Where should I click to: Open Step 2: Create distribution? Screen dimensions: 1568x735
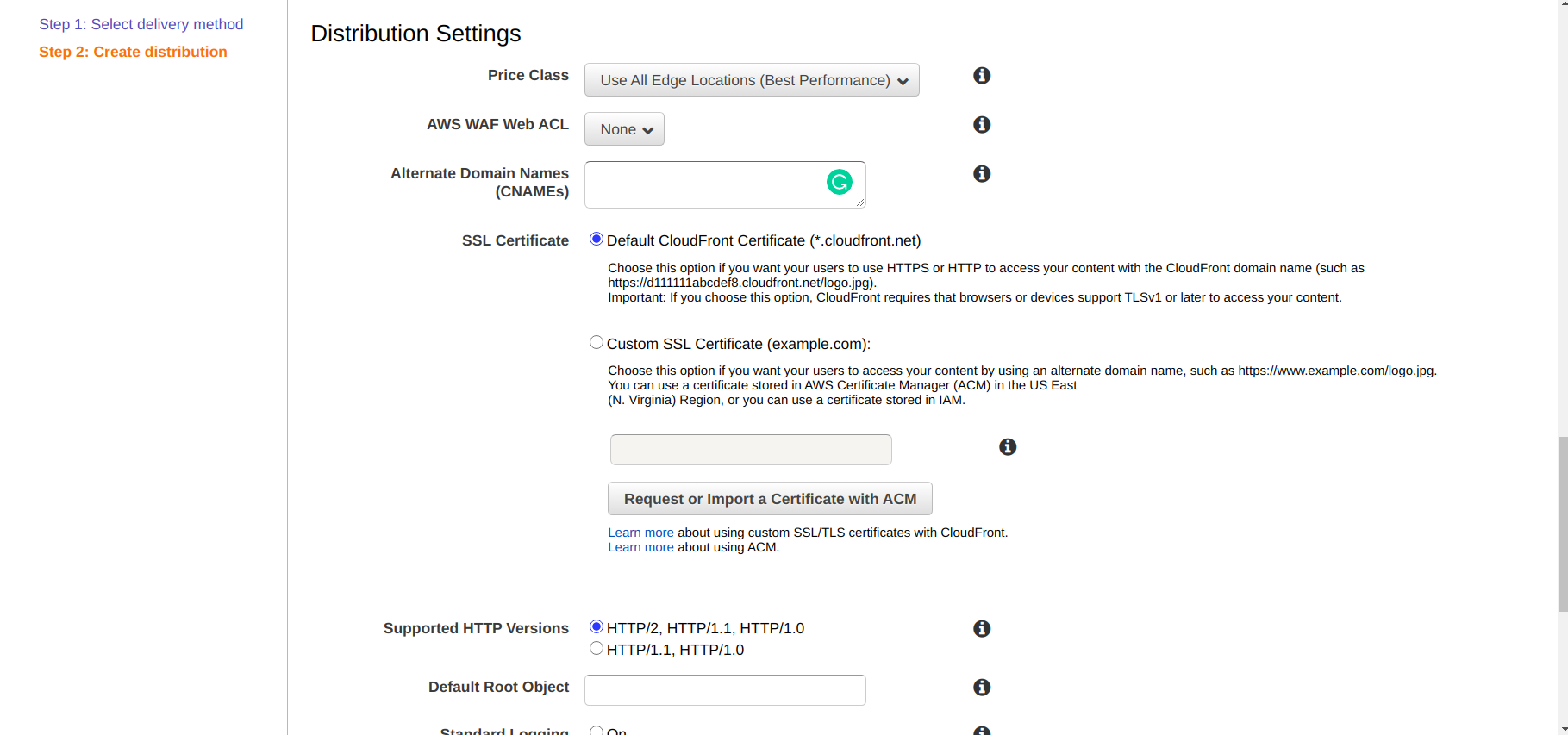133,52
